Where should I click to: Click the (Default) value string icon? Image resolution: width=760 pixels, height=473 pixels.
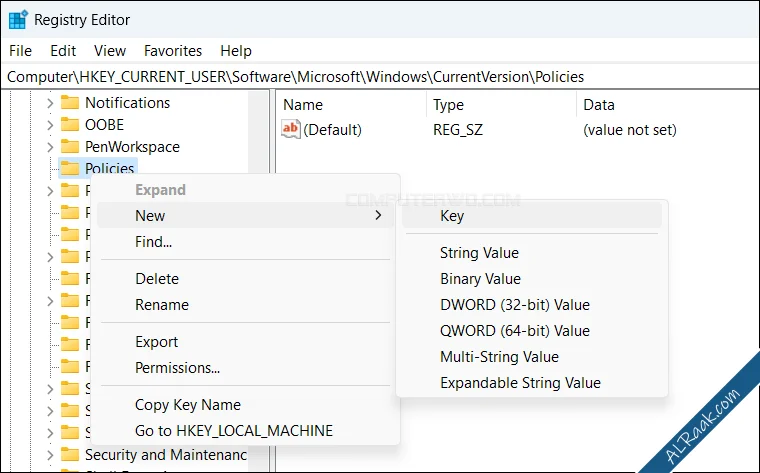point(290,129)
